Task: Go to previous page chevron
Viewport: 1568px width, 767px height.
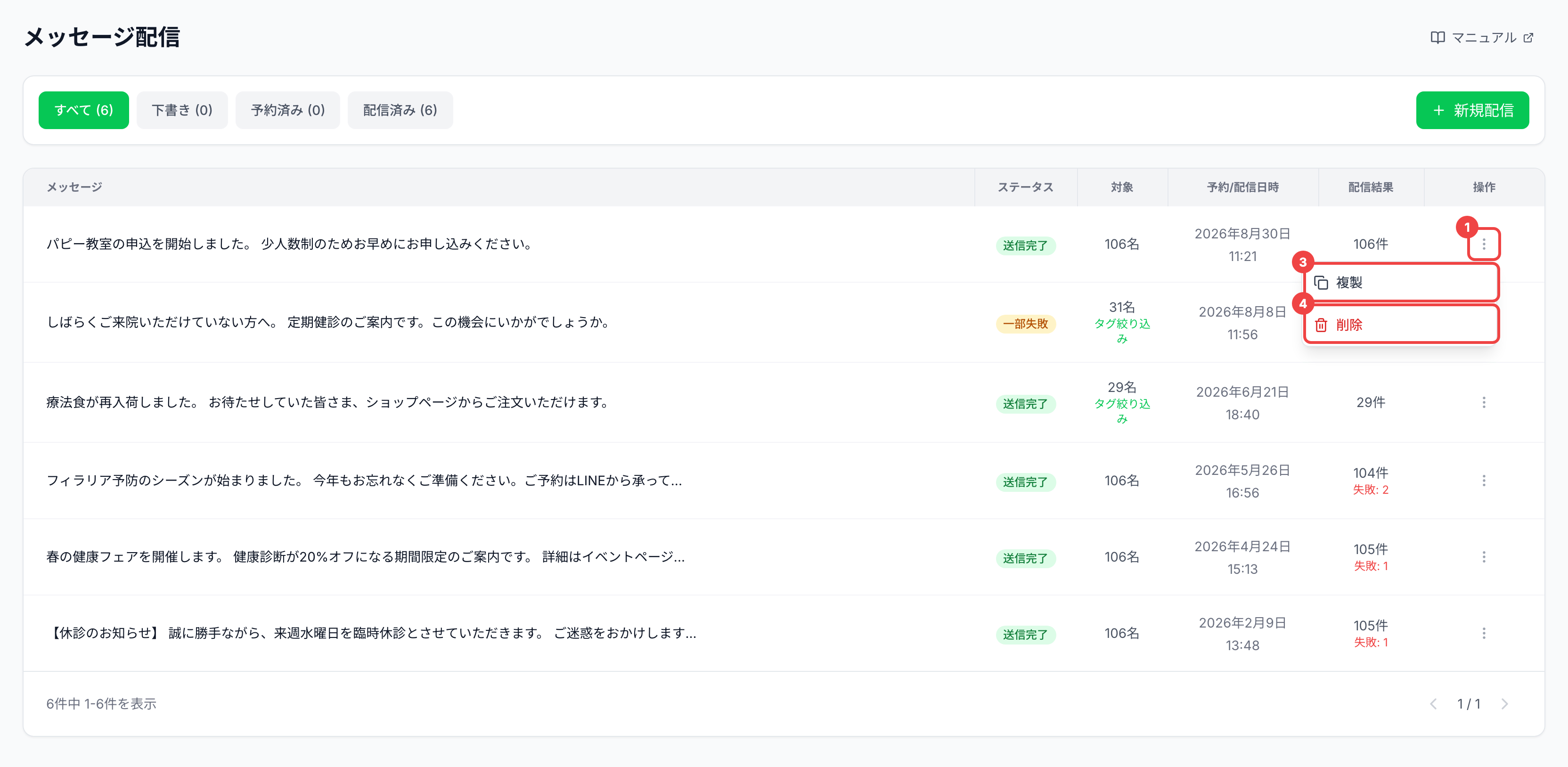Action: point(1433,704)
